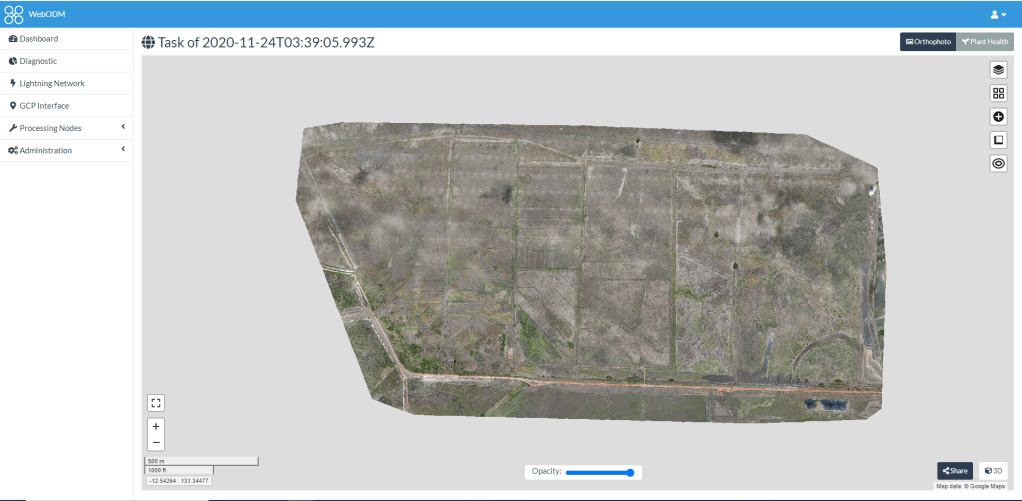Go to the Dashboard page

point(38,39)
